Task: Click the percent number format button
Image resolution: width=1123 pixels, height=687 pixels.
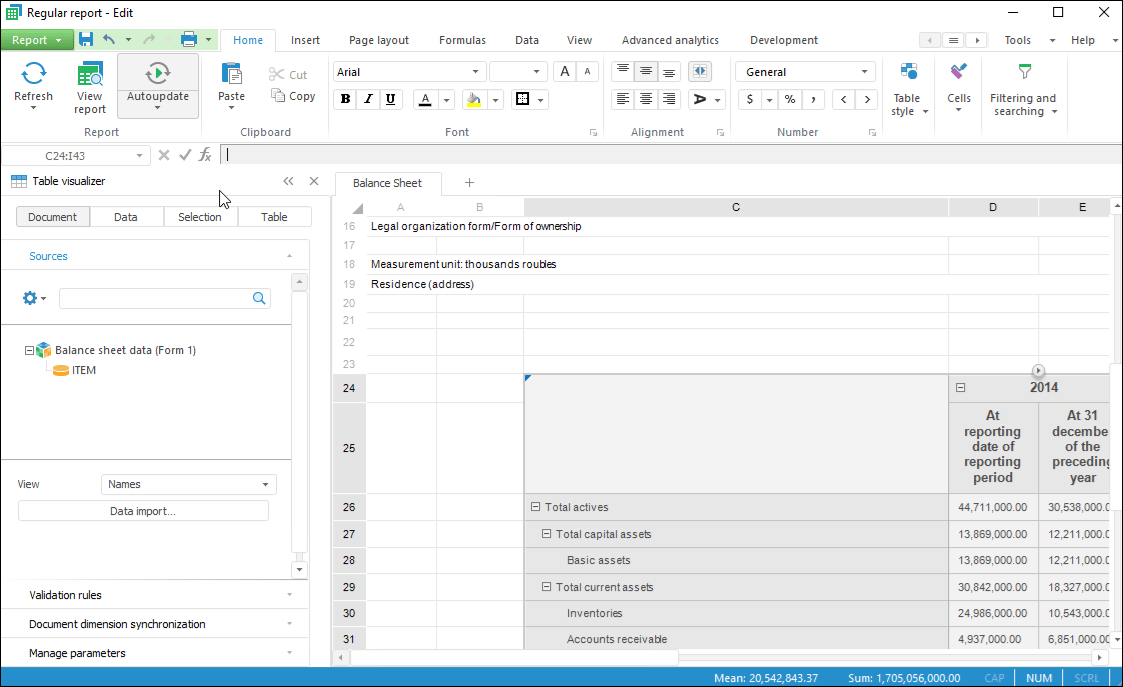Action: pos(790,99)
